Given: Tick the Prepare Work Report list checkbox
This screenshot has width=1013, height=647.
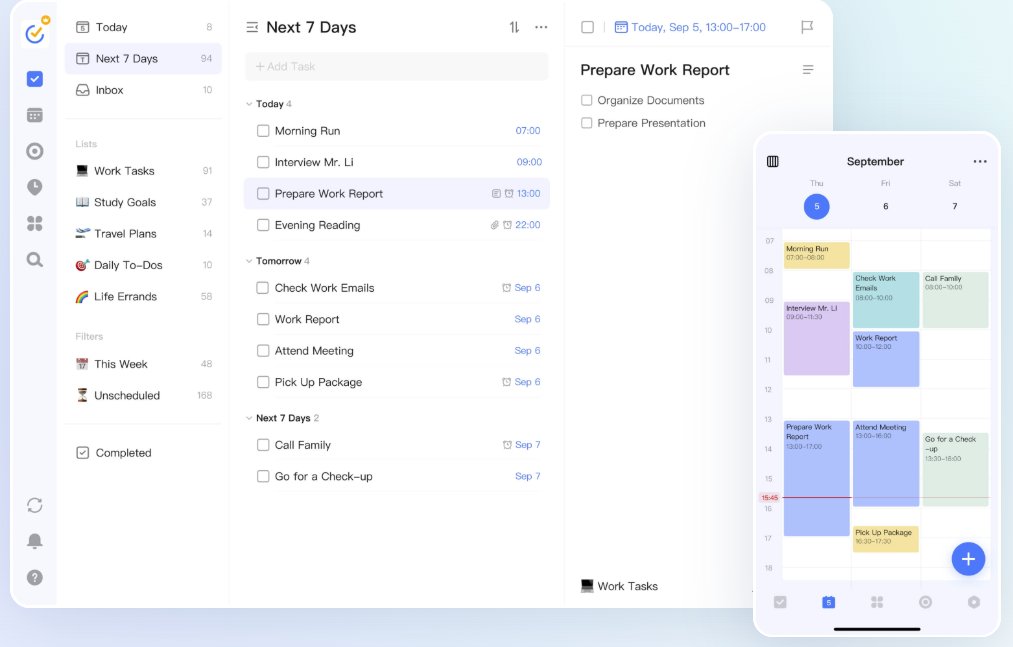Looking at the screenshot, I should tap(263, 193).
